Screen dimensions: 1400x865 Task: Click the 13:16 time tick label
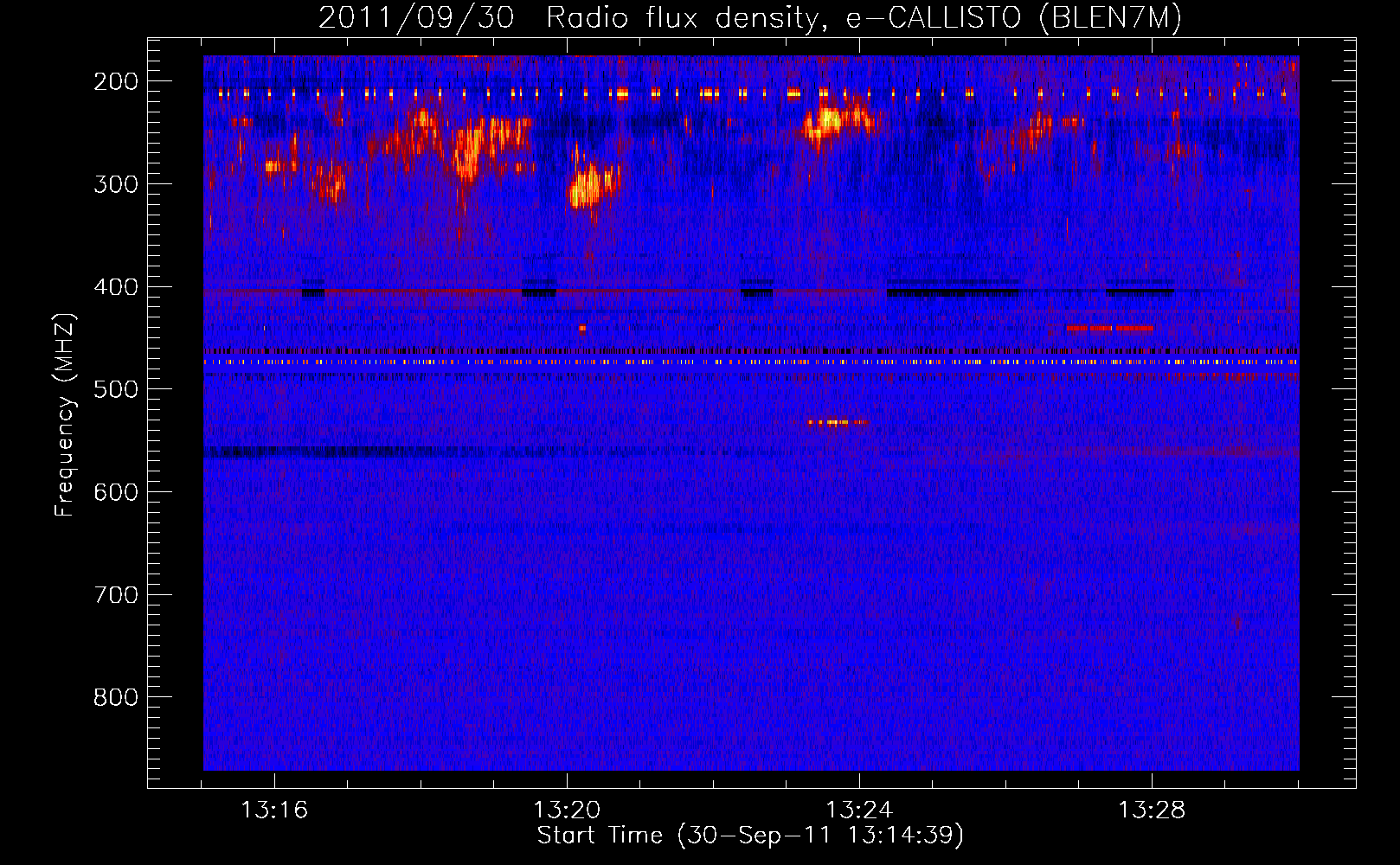(x=274, y=810)
